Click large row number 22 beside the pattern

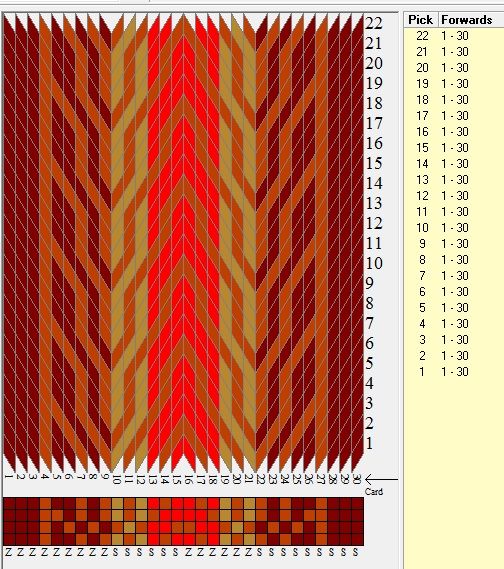click(x=374, y=23)
